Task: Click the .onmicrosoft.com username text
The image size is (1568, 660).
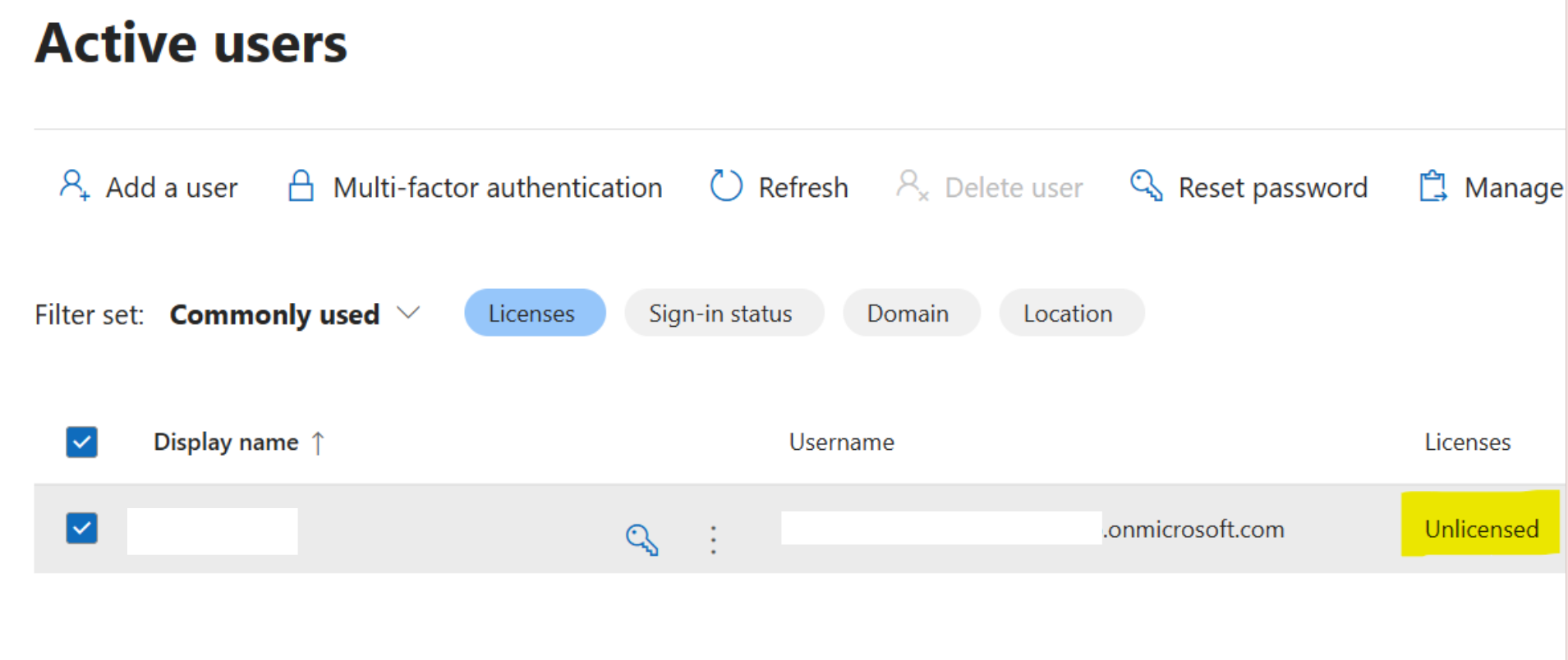Action: [1194, 529]
